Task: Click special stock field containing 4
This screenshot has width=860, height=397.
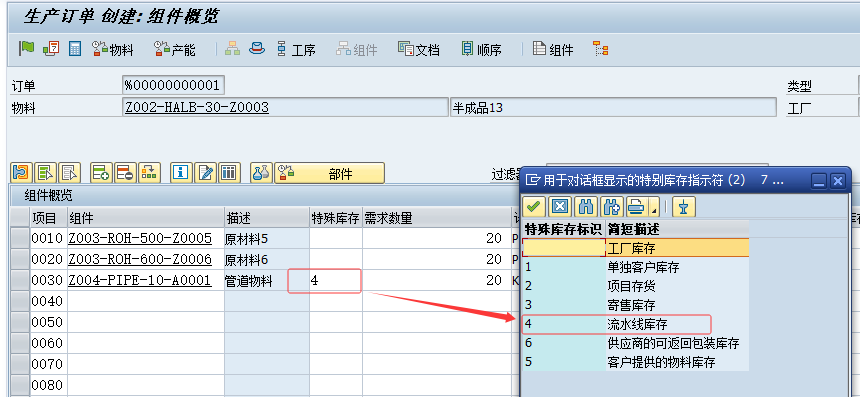Action: tap(335, 280)
